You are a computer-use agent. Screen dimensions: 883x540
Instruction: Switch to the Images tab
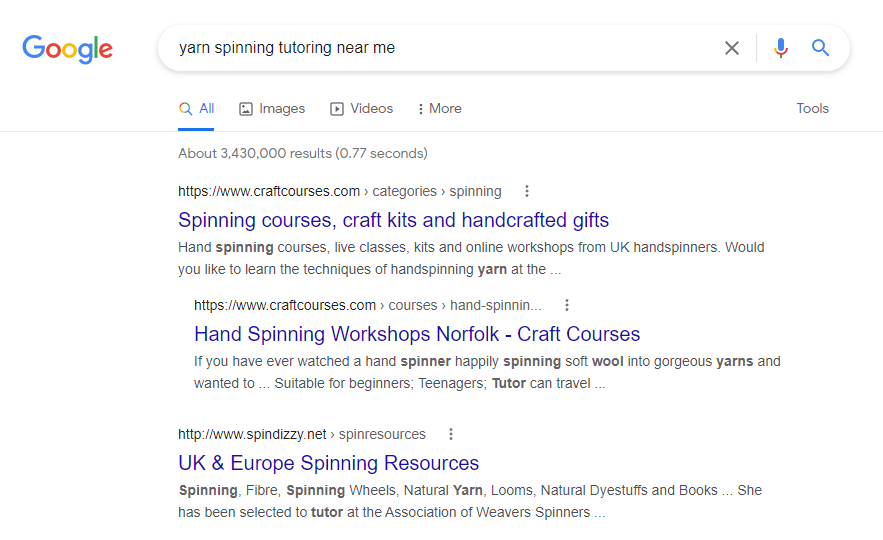(x=272, y=109)
